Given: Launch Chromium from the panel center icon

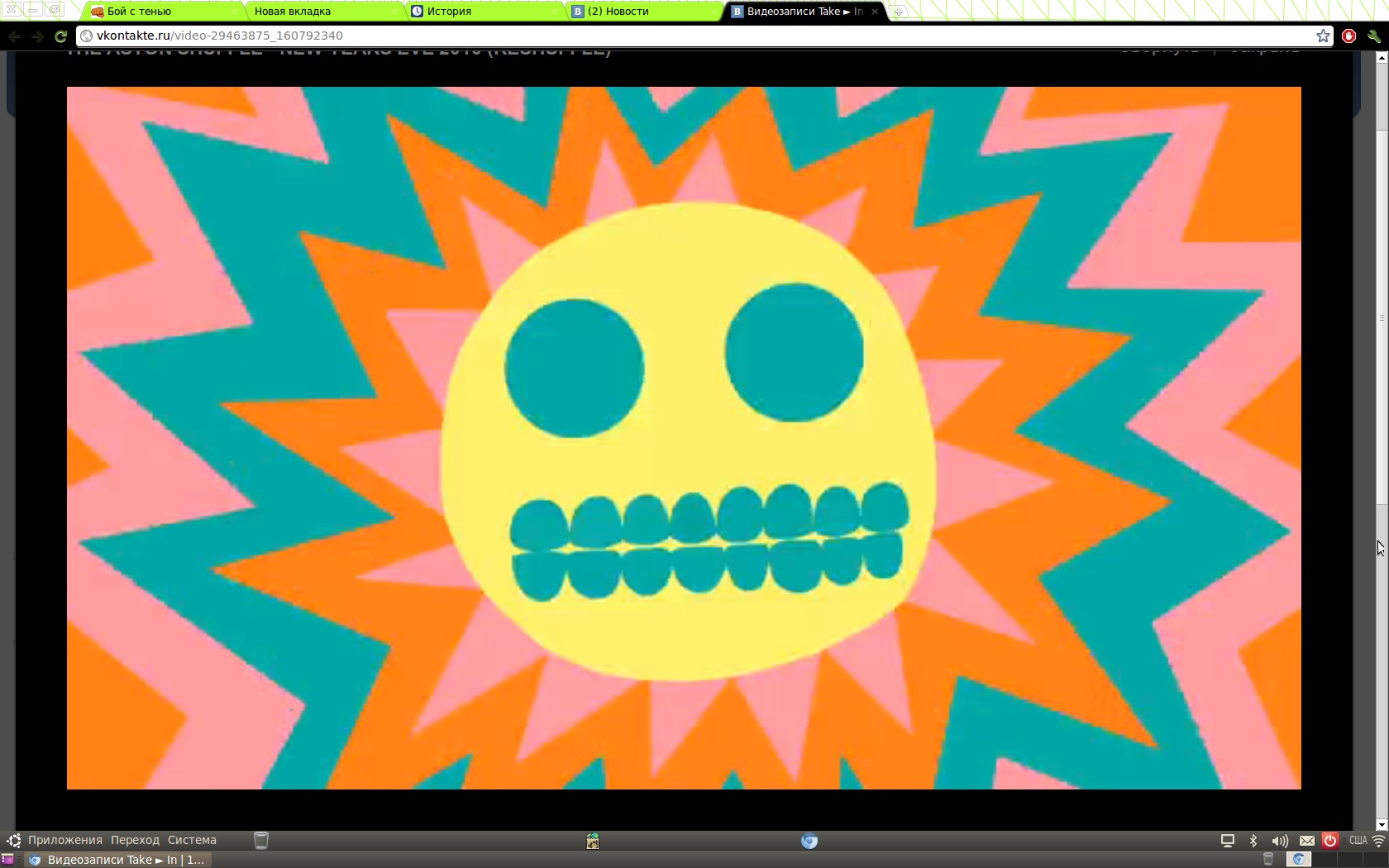Looking at the screenshot, I should [809, 841].
